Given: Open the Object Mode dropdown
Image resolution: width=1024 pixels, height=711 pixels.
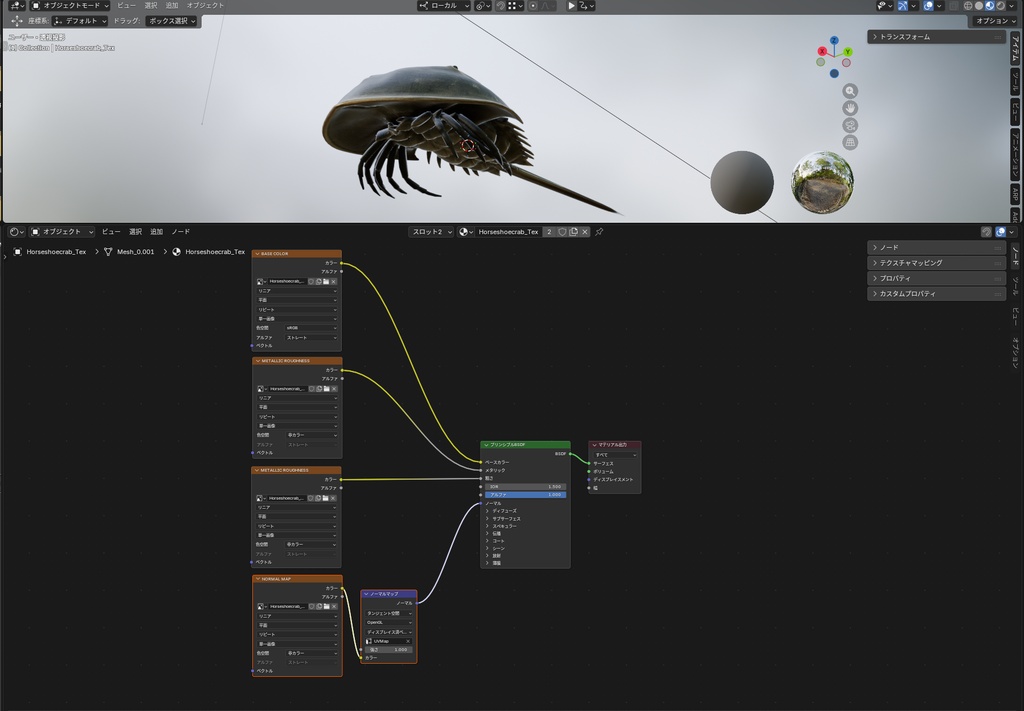Looking at the screenshot, I should (x=70, y=5).
